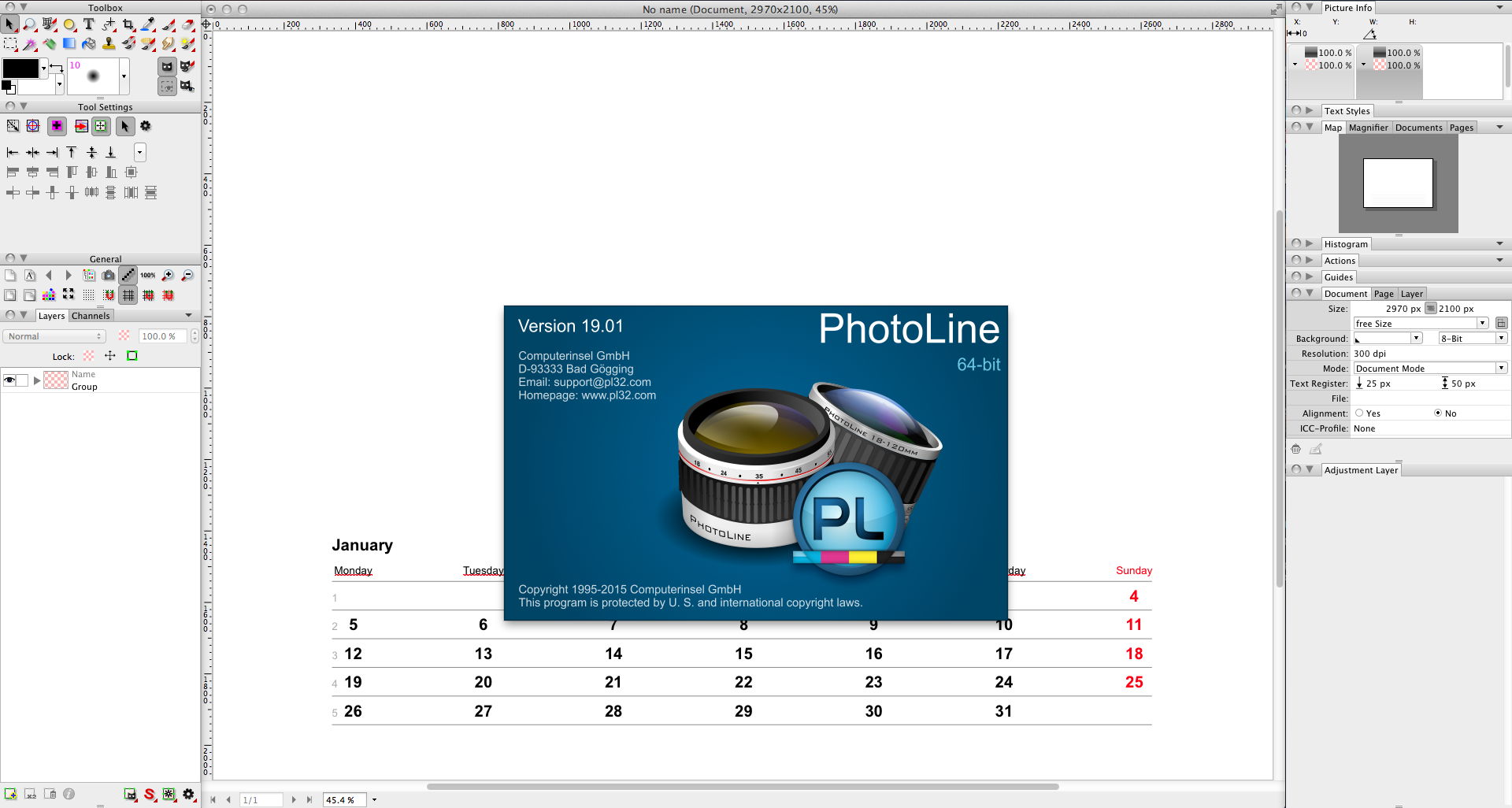Click the zoom-in magnifier in General panel
This screenshot has width=1512, height=808.
coord(168,276)
